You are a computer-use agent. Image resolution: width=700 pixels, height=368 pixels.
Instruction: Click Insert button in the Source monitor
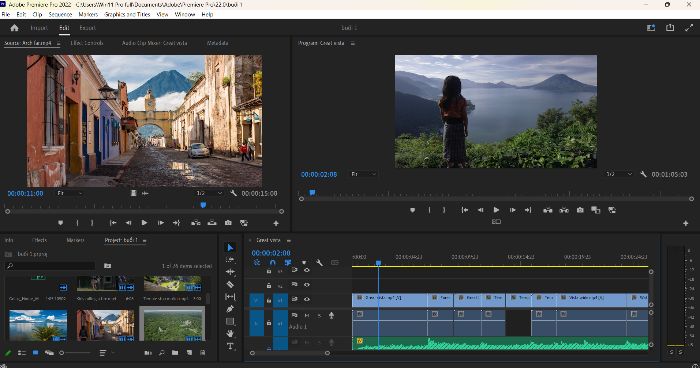tap(196, 222)
